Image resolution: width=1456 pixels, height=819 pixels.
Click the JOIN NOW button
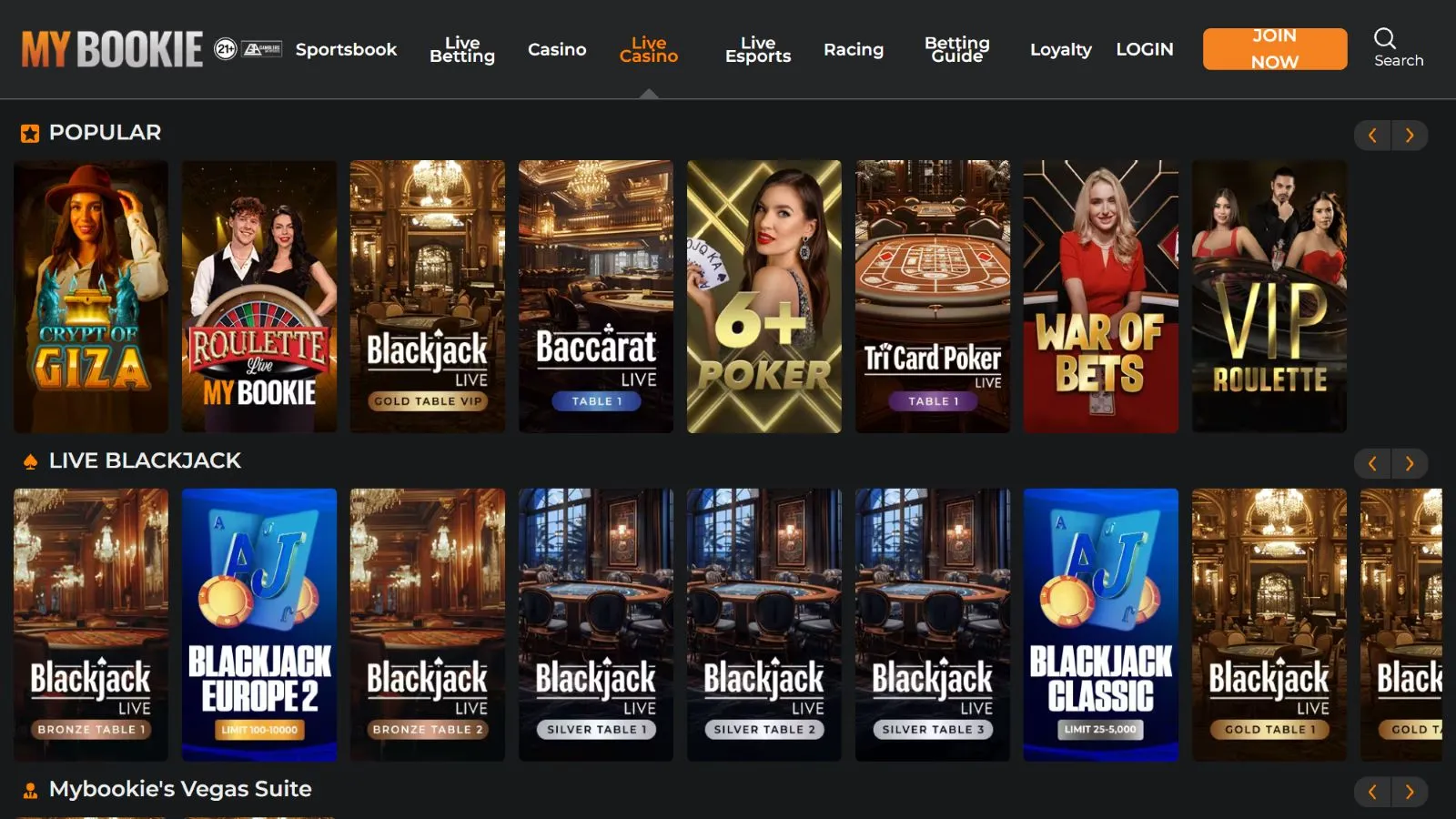coord(1275,49)
